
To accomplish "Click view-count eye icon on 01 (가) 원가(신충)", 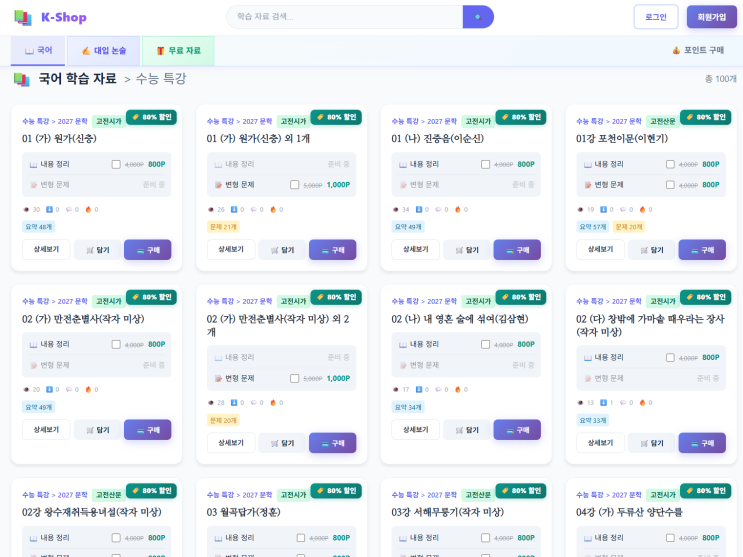I will (27, 209).
